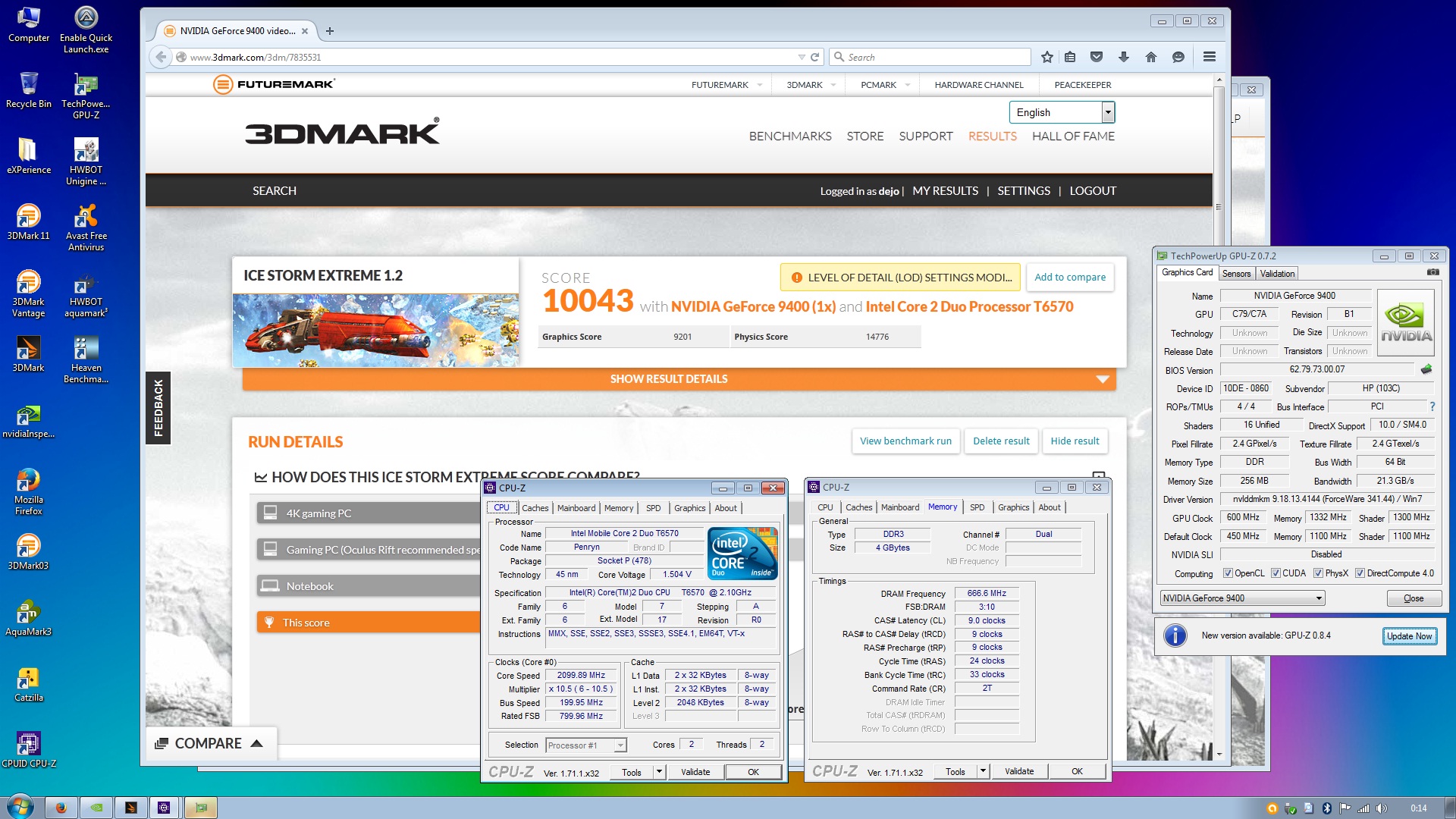
Task: Open the eXPerience folder icon
Action: tap(29, 156)
